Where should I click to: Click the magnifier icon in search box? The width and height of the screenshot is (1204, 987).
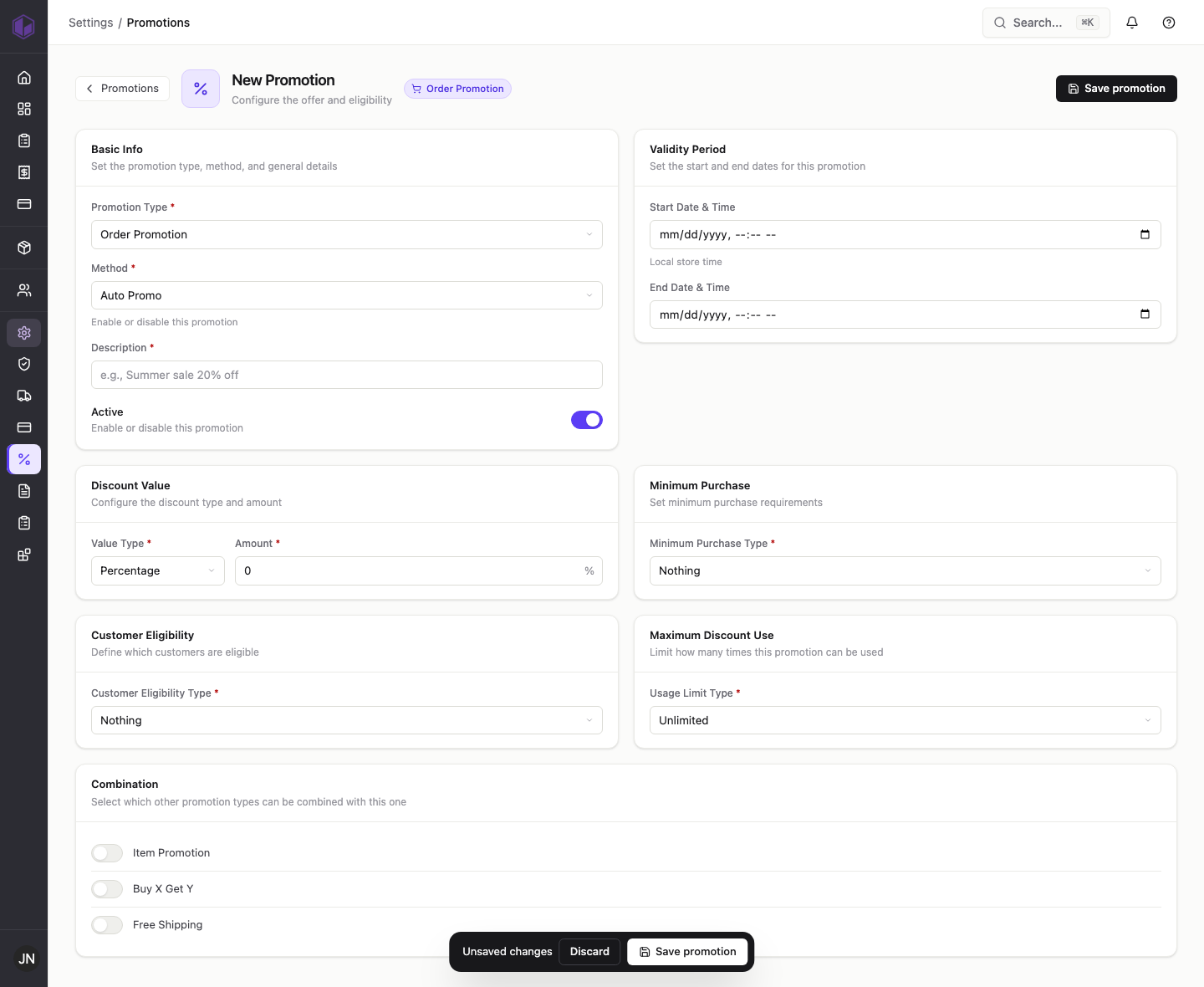[1000, 23]
